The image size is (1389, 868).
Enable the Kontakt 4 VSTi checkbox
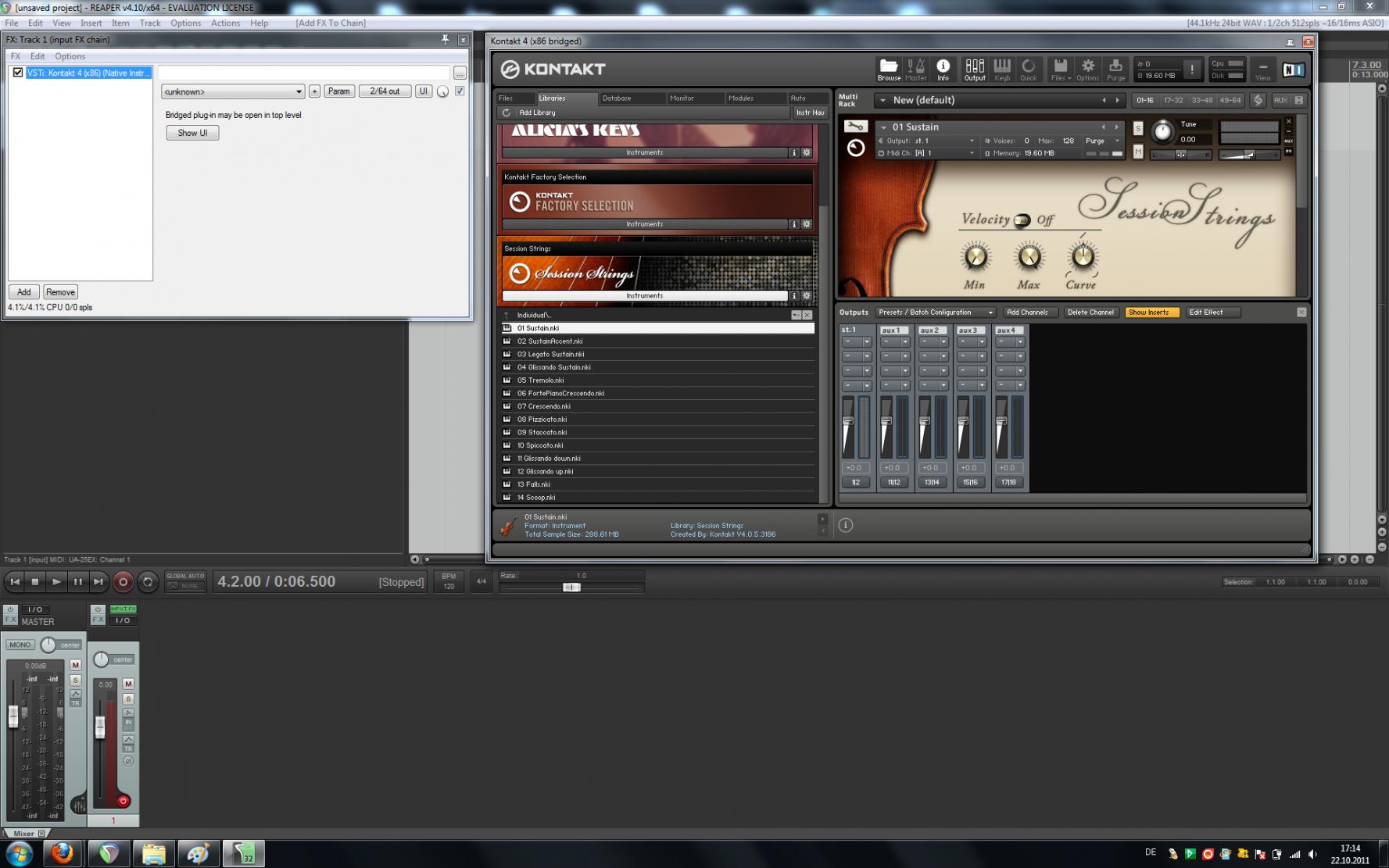coord(18,73)
